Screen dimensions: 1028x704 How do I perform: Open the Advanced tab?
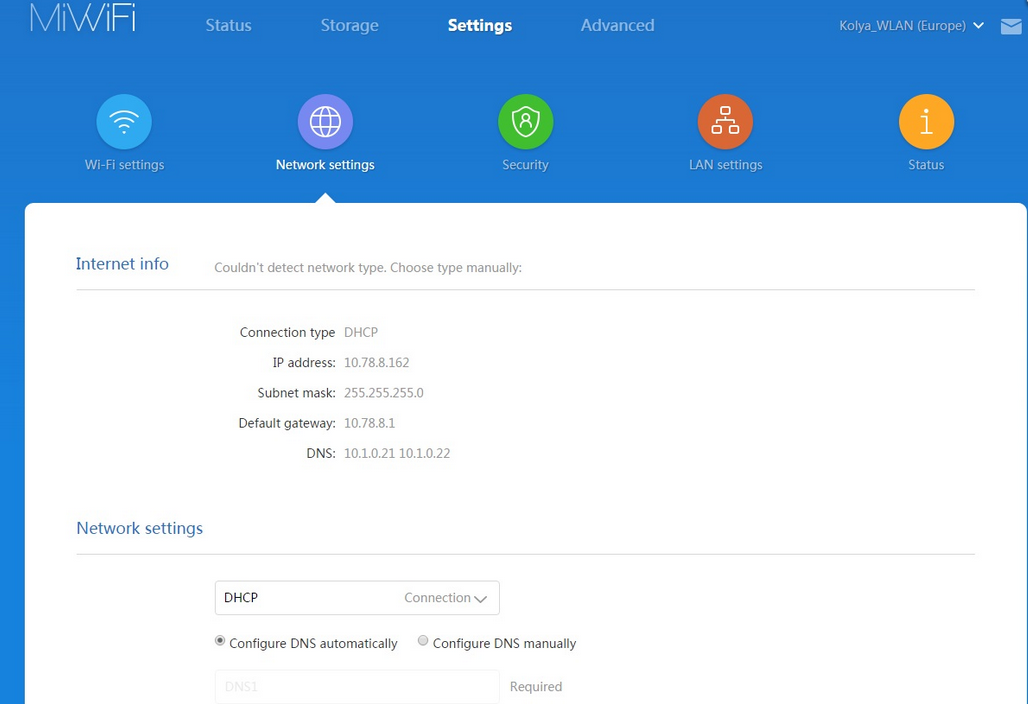(x=617, y=26)
